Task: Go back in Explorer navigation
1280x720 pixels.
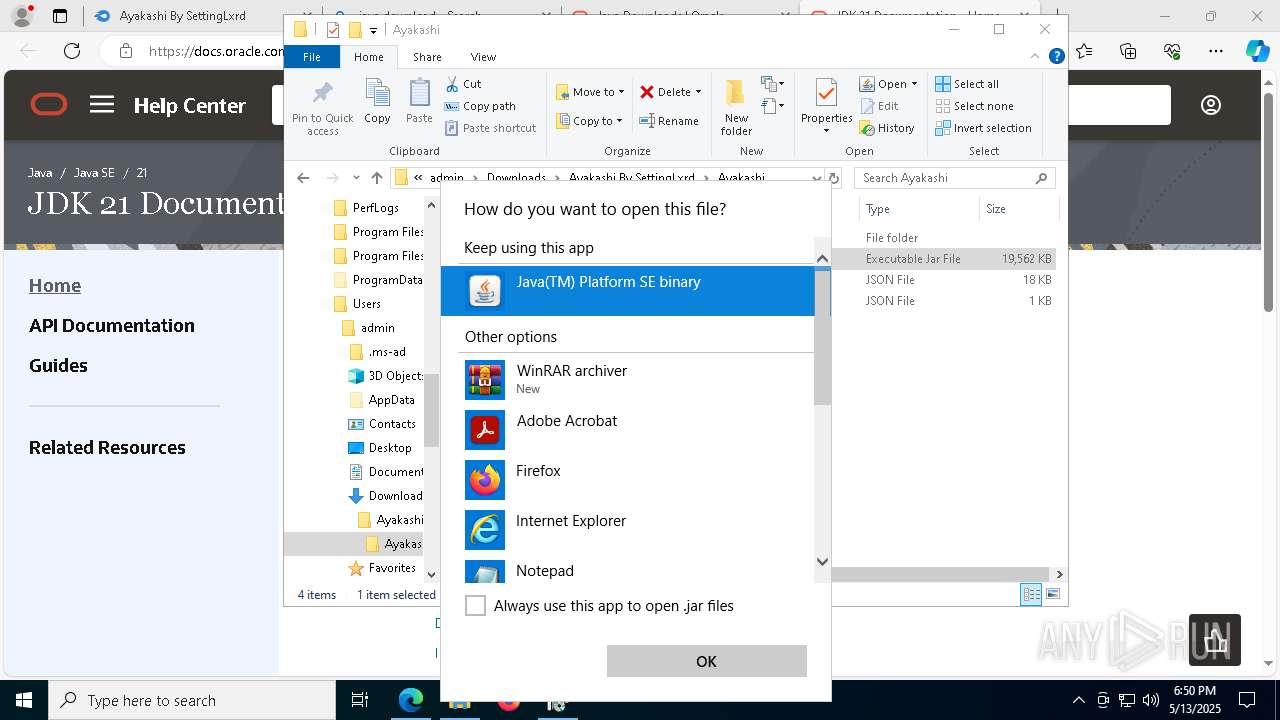Action: 303,178
